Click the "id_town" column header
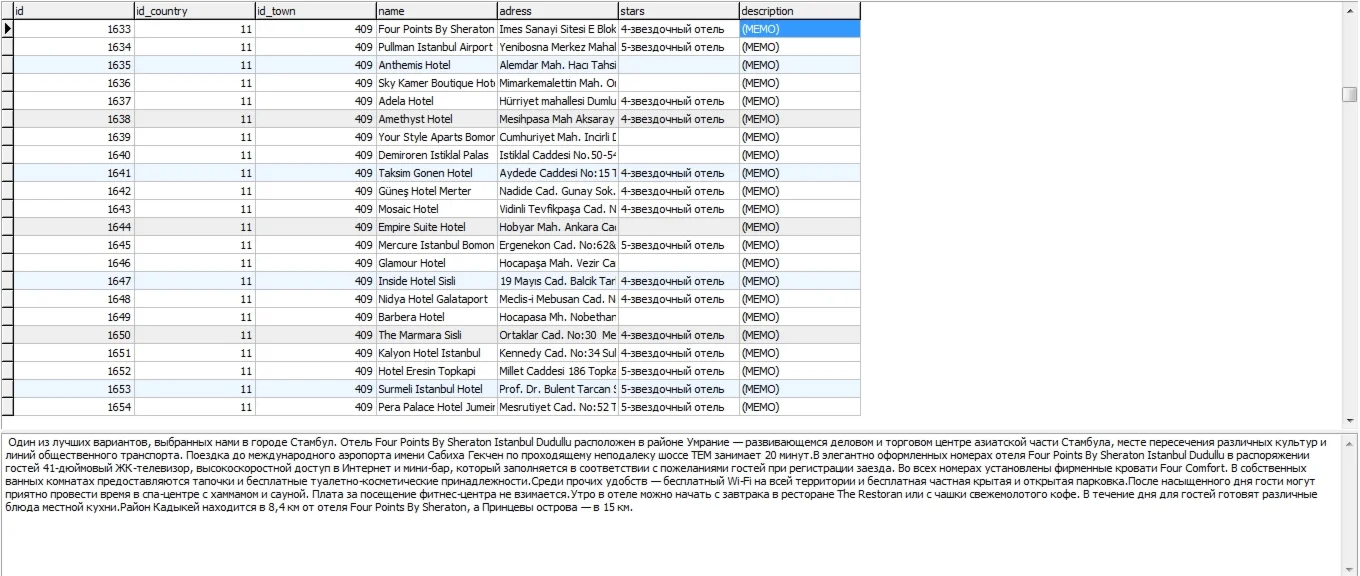1360x576 pixels. coord(316,11)
